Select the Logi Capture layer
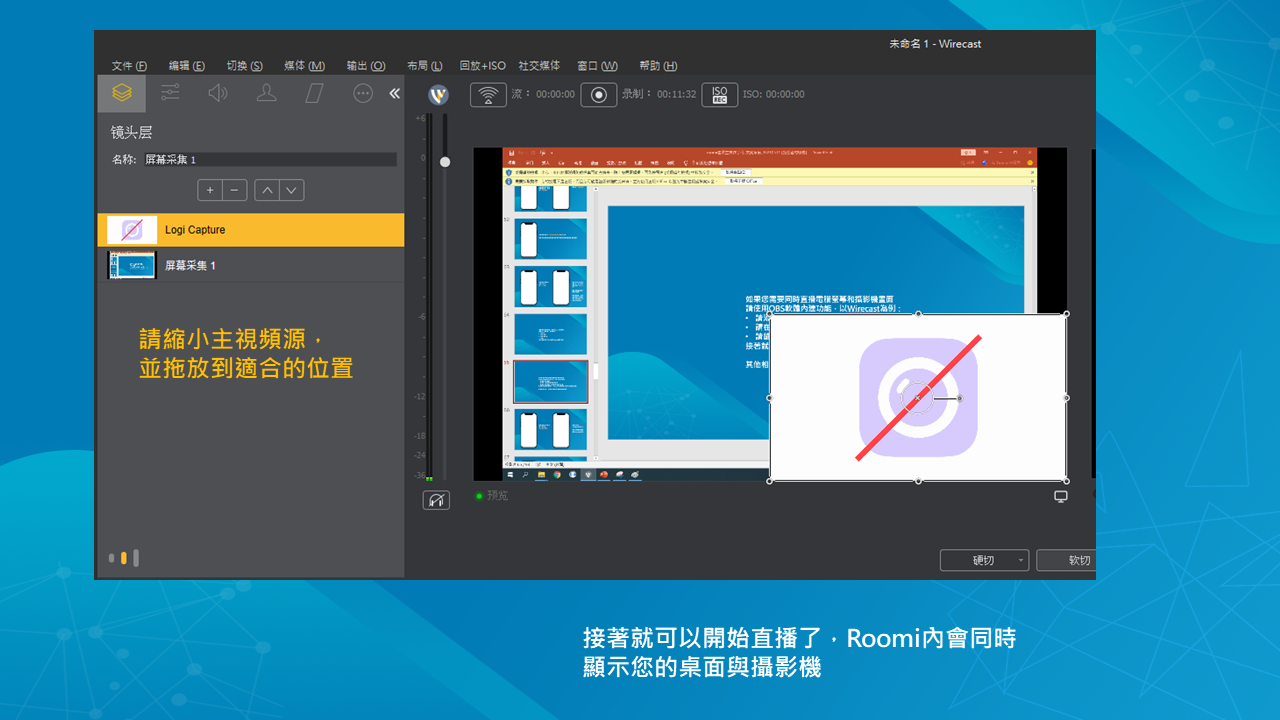 [x=251, y=230]
